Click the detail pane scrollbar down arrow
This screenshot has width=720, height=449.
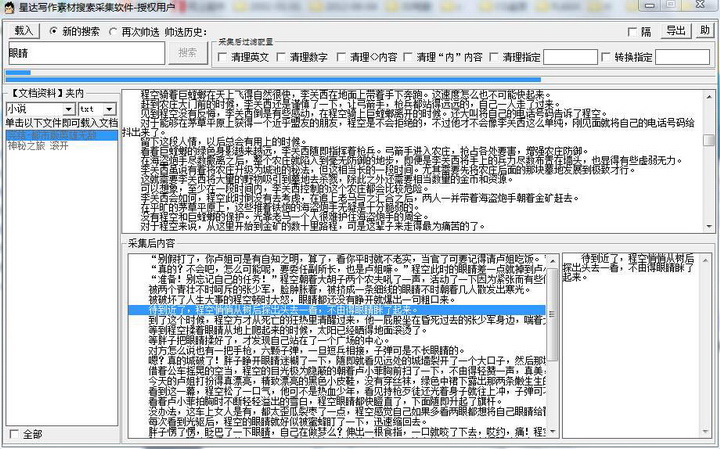click(707, 432)
